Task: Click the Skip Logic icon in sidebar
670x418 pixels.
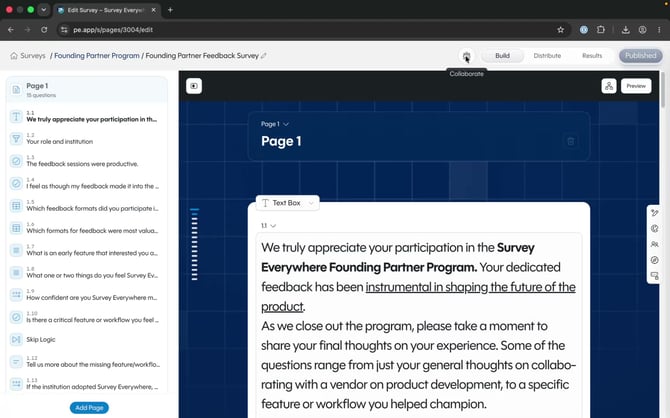Action: [16, 339]
